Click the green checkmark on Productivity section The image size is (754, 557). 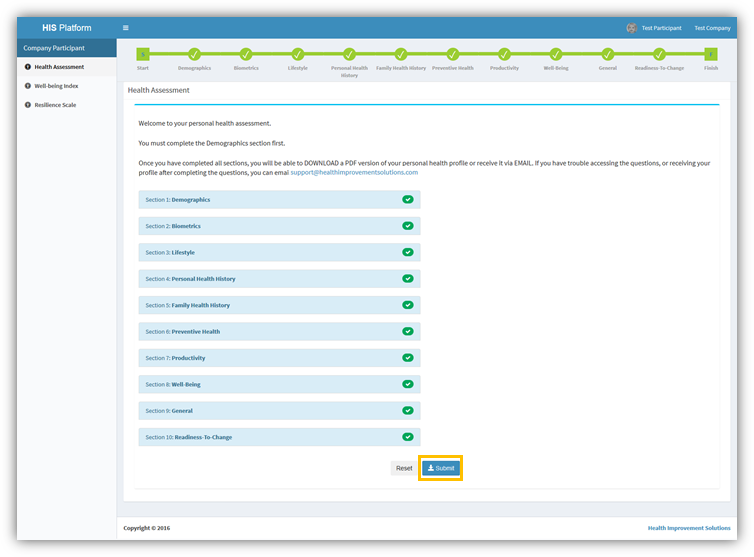(408, 358)
